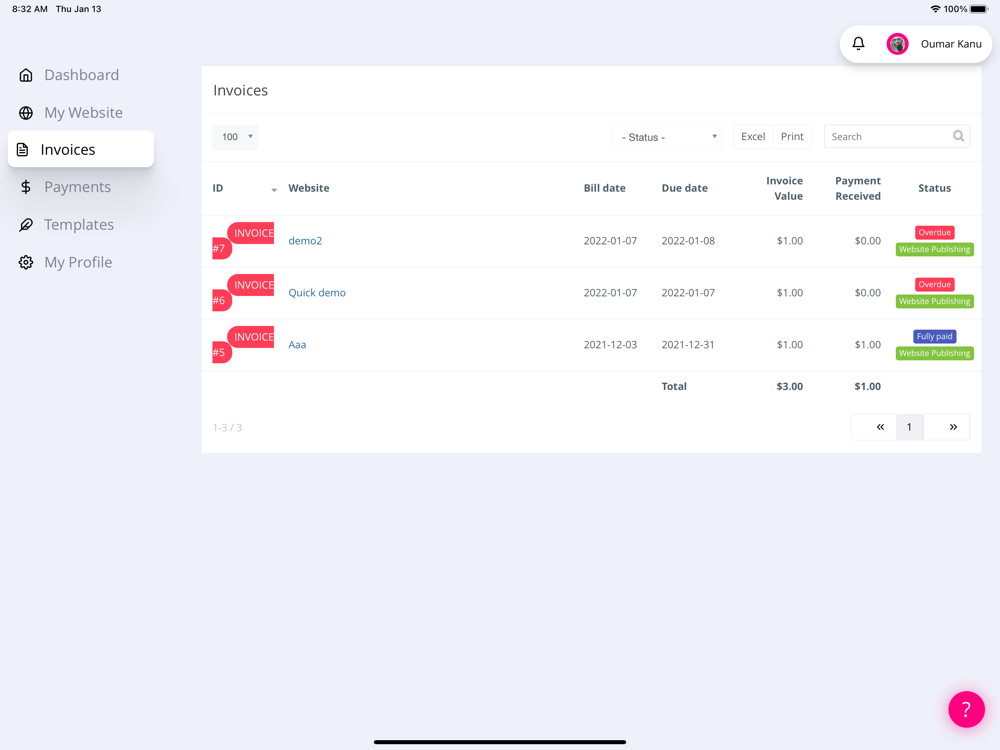Viewport: 1000px width, 750px height.
Task: Click Website Publishing tag in Aaa row
Action: pos(934,353)
